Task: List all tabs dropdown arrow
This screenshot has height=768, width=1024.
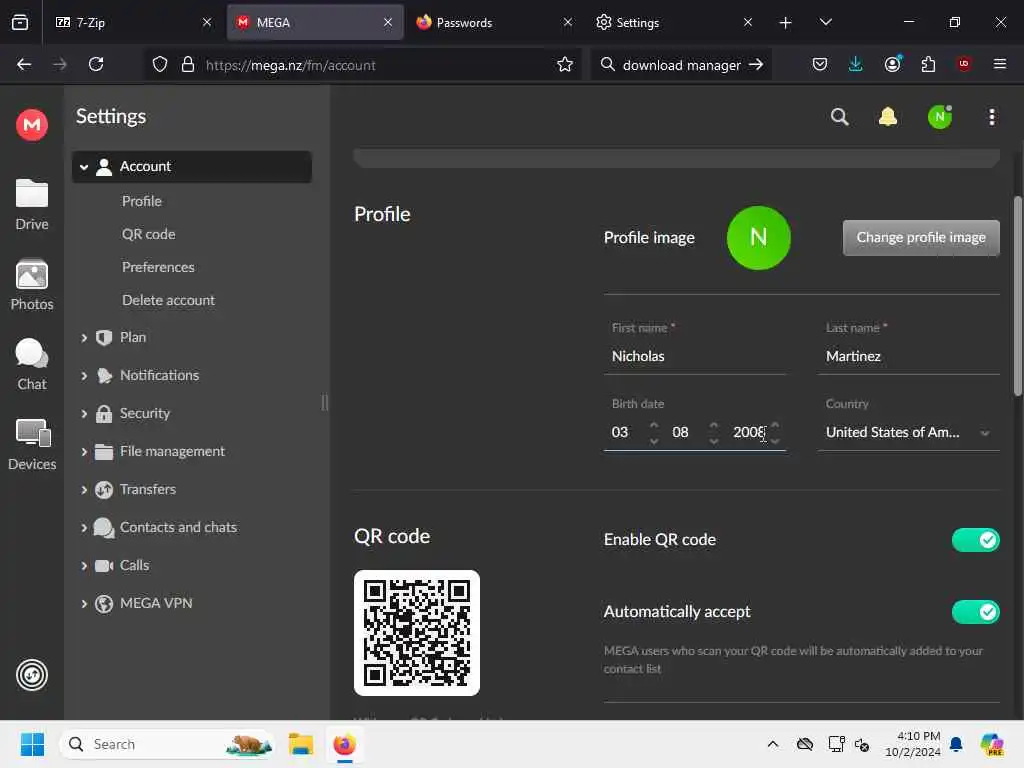Action: tap(825, 22)
